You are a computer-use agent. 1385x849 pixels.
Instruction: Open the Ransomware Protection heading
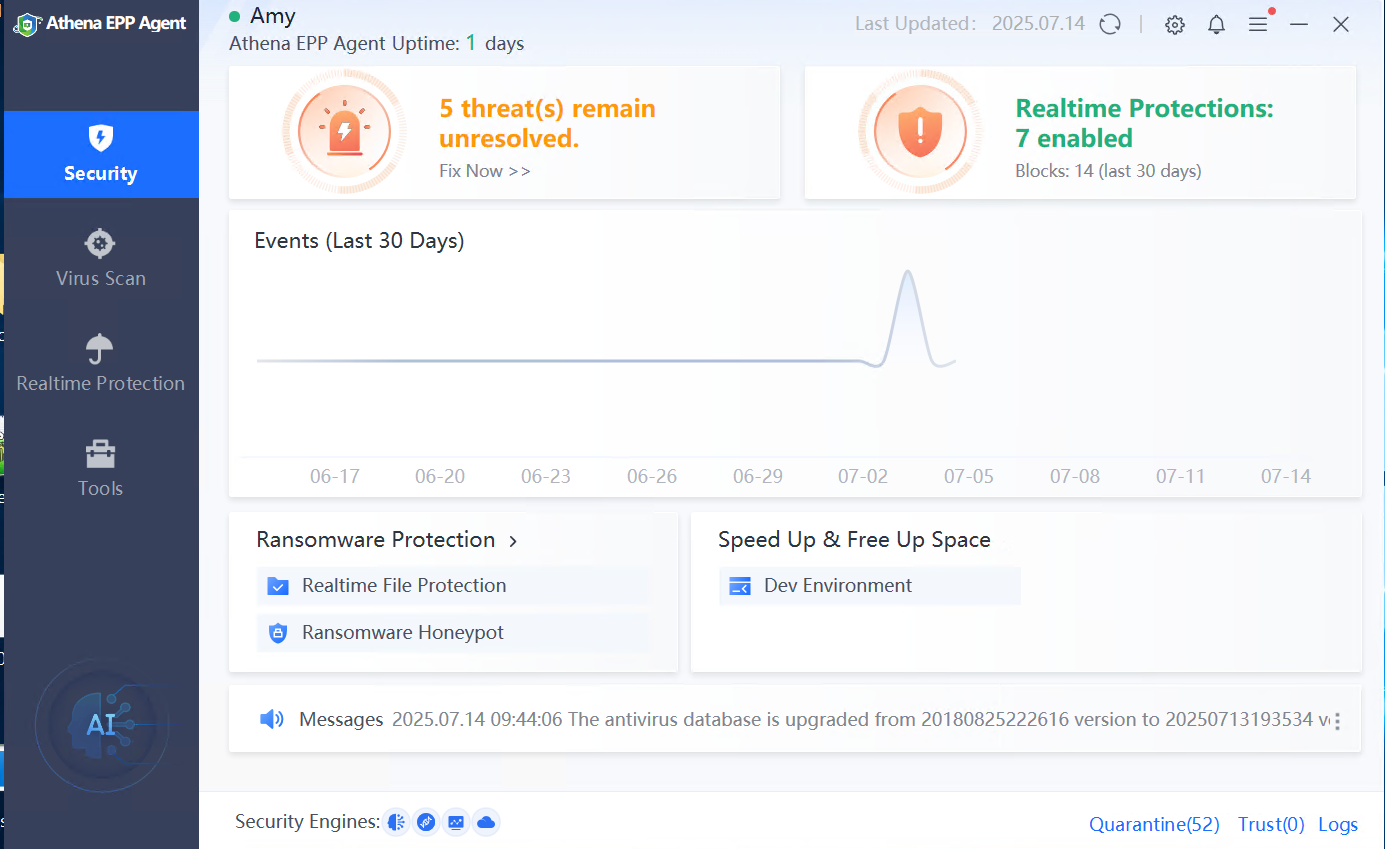tap(376, 540)
